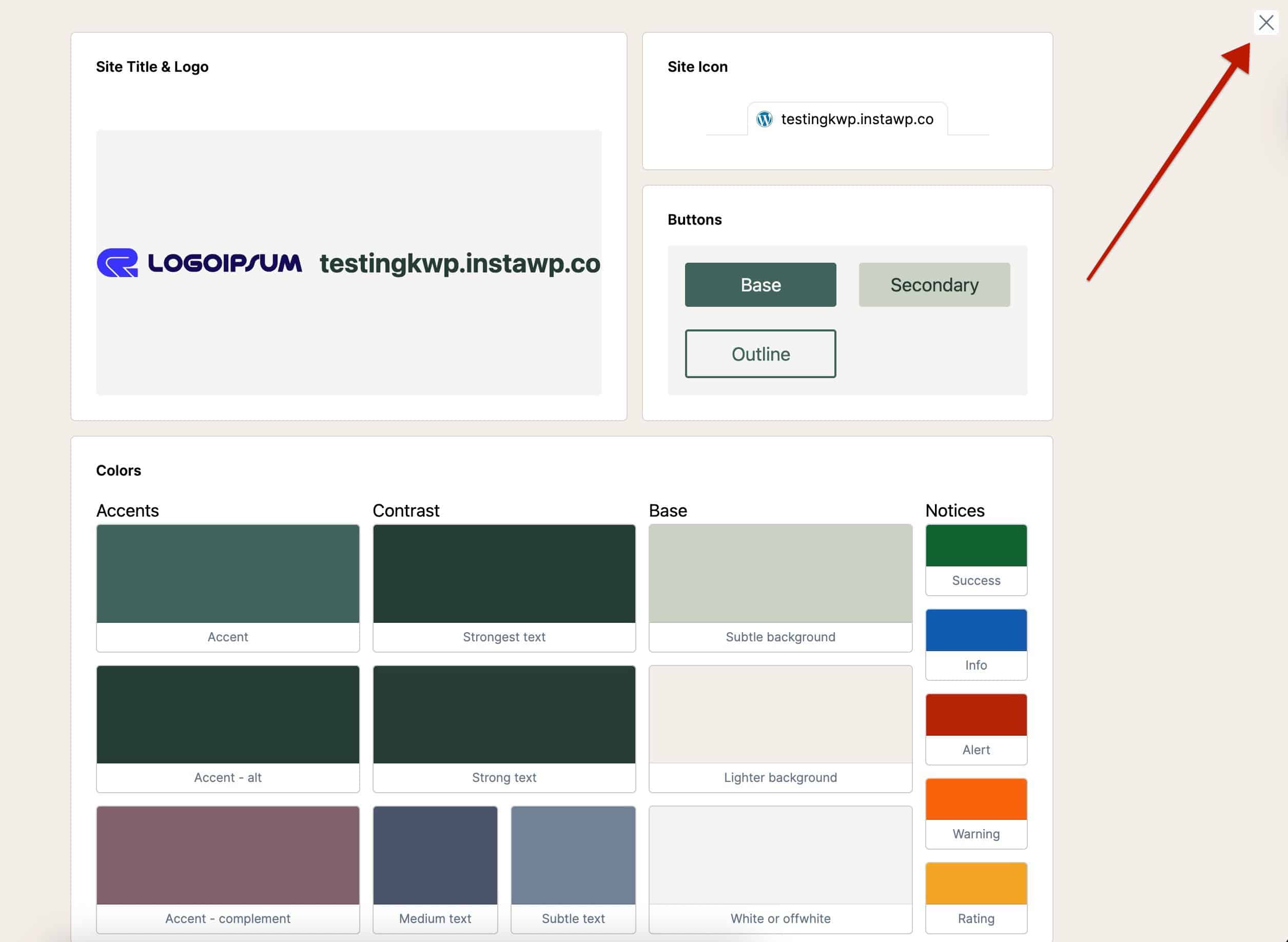Dismiss the styles preview with the X
The height and width of the screenshot is (942, 1288).
(x=1266, y=23)
